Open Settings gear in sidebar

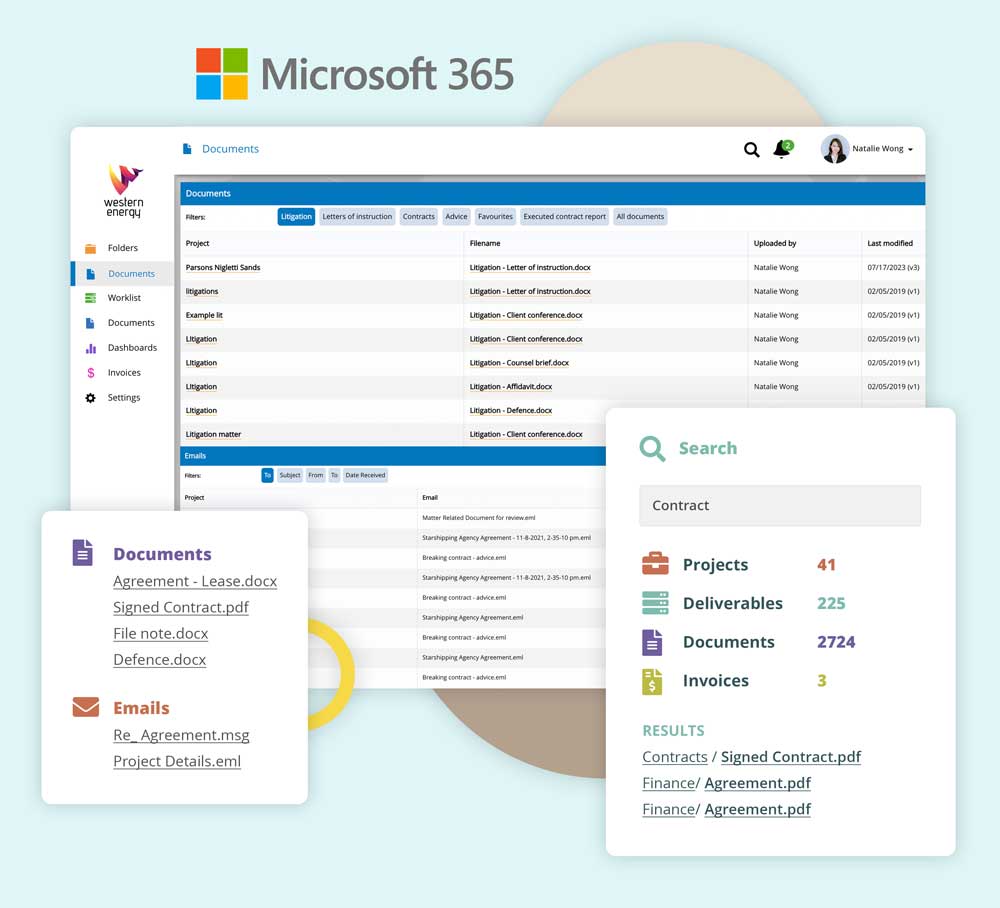click(91, 398)
